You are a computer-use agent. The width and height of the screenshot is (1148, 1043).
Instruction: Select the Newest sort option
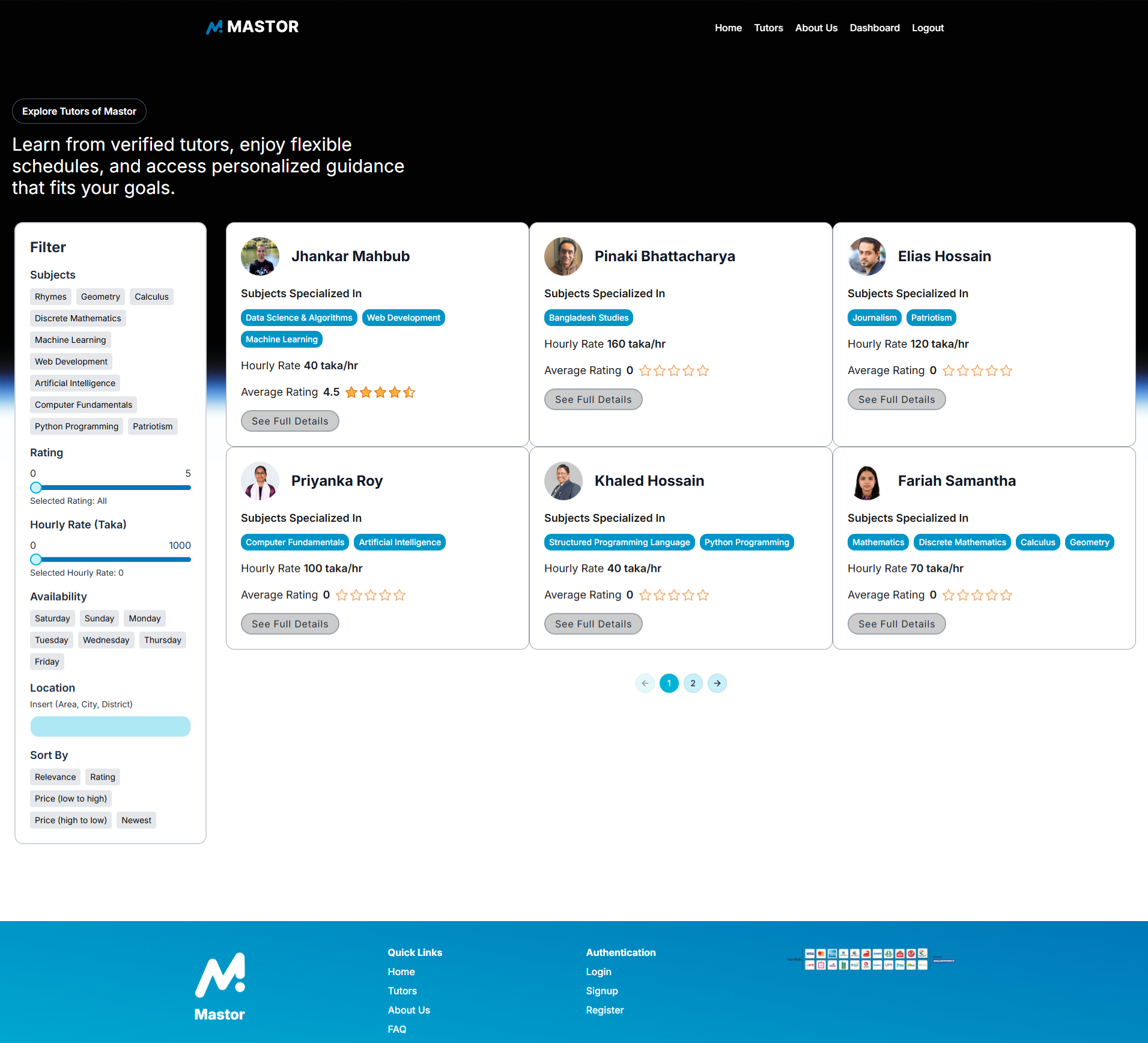pos(136,820)
